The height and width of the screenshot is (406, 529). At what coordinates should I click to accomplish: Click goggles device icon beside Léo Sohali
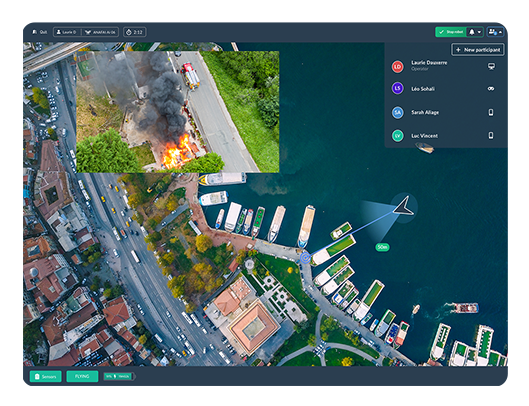(x=491, y=89)
